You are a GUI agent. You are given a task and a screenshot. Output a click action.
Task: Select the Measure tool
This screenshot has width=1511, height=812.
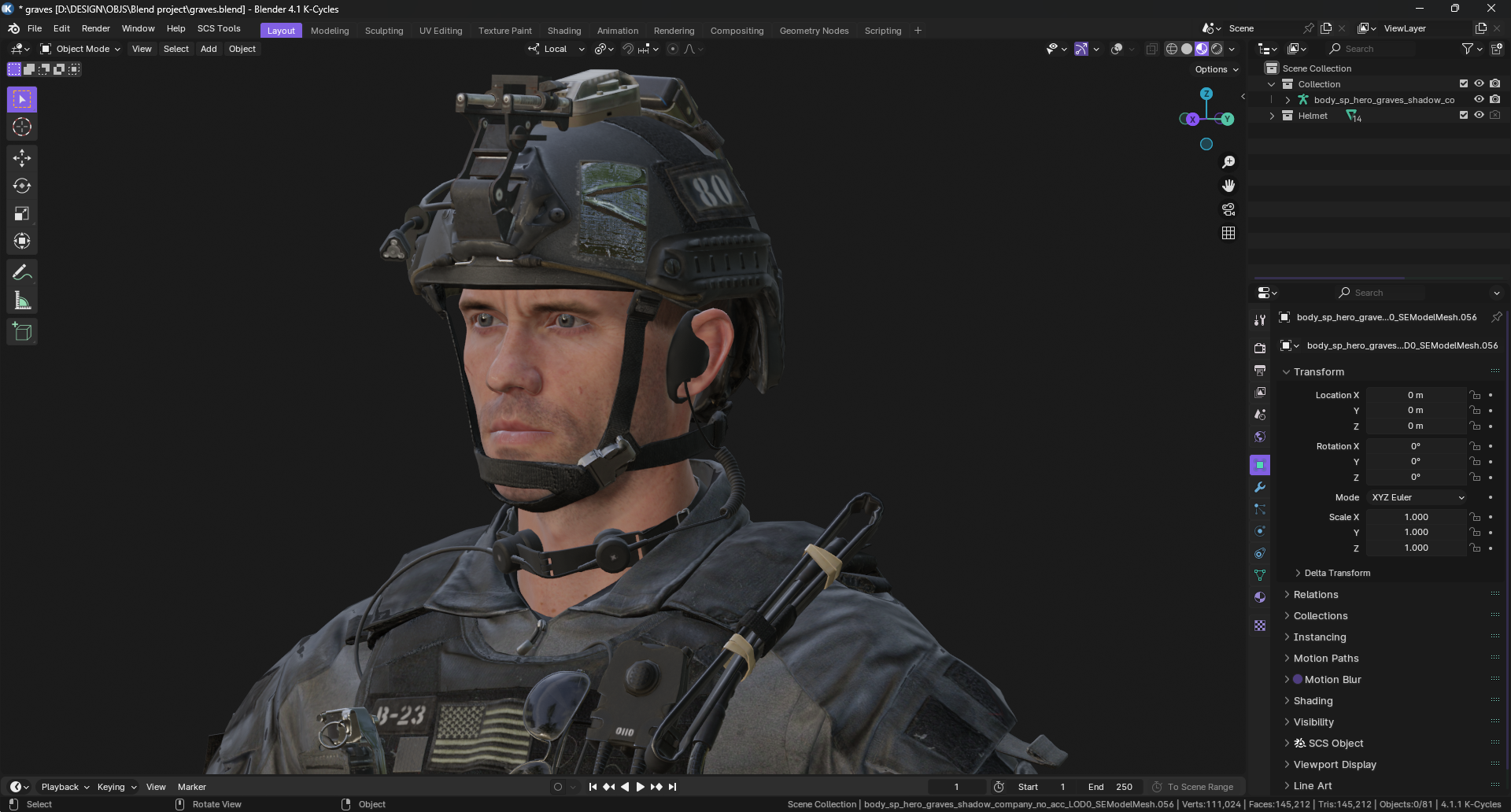point(22,301)
